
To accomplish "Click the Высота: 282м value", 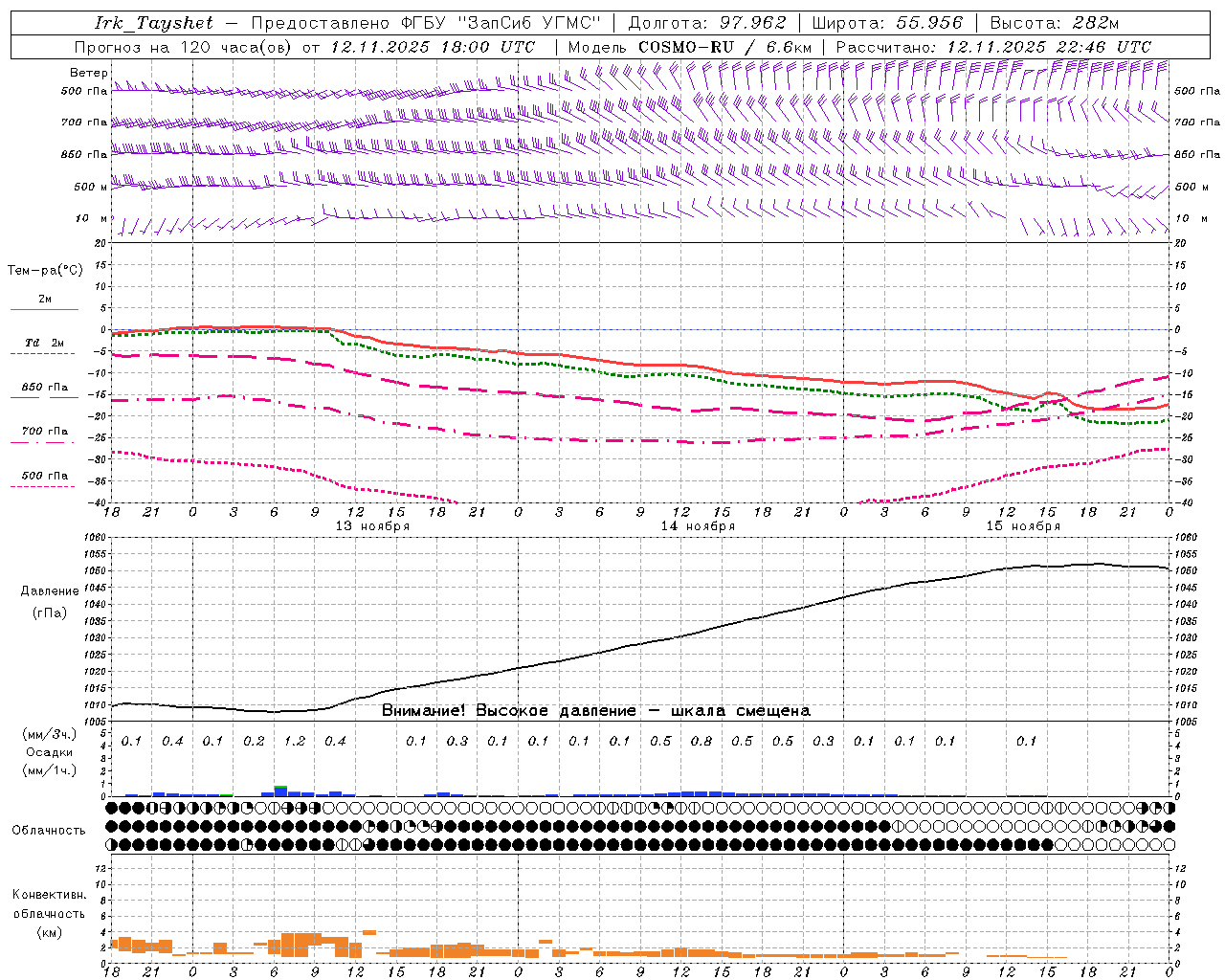I will tap(1055, 23).
